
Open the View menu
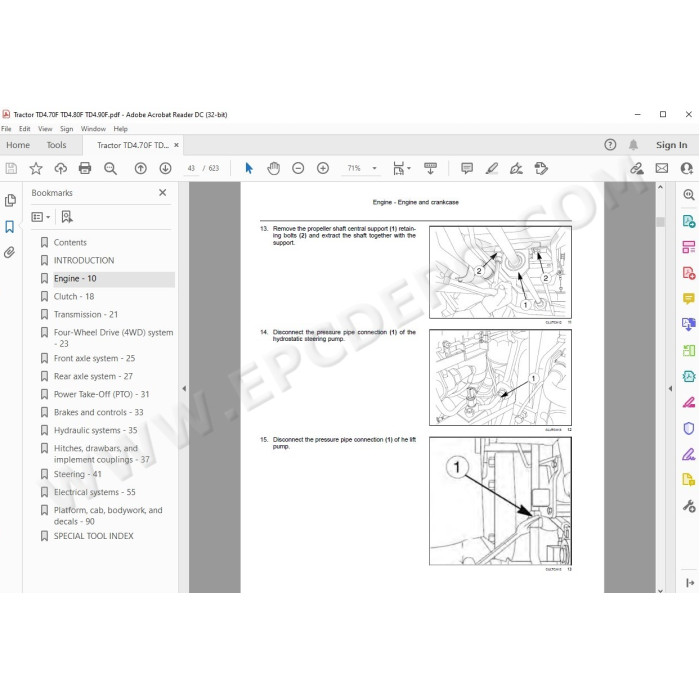pos(45,129)
